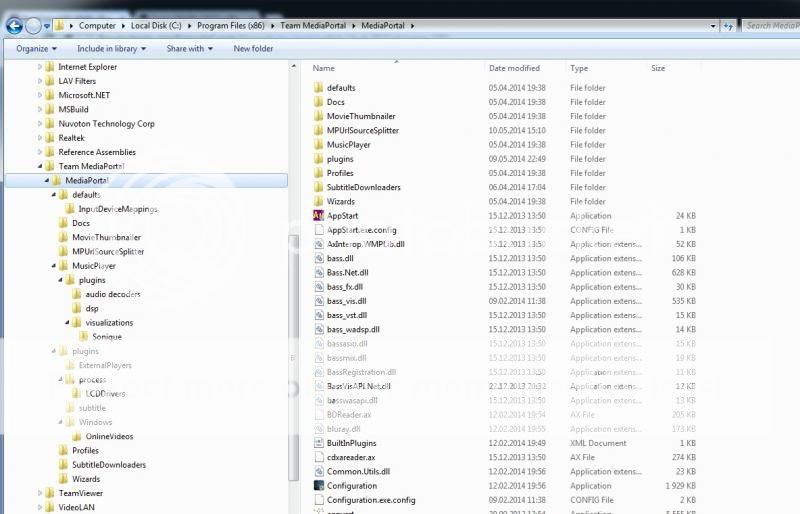Click the Back navigation arrow button
Screen dimensions: 800x514
coord(14,25)
